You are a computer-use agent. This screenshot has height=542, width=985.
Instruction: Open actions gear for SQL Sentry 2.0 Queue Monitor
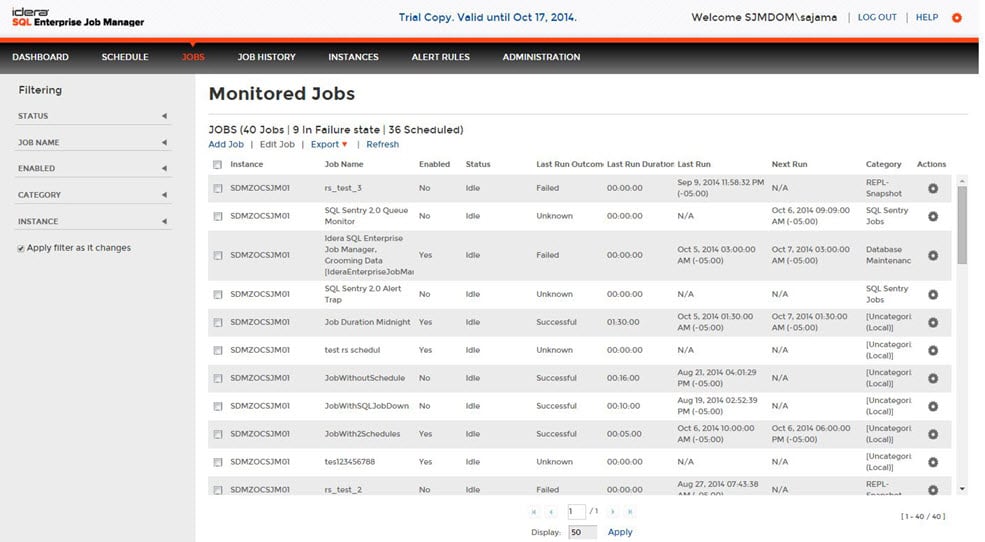pos(932,216)
